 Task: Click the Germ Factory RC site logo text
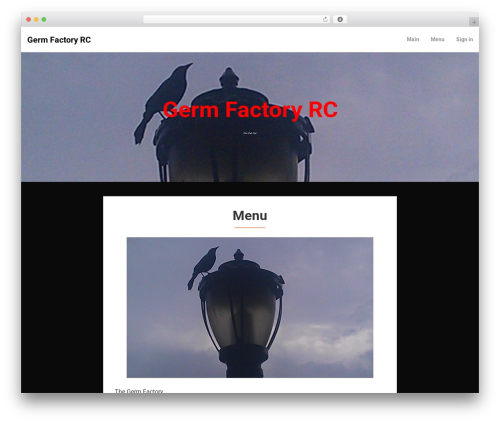point(59,40)
